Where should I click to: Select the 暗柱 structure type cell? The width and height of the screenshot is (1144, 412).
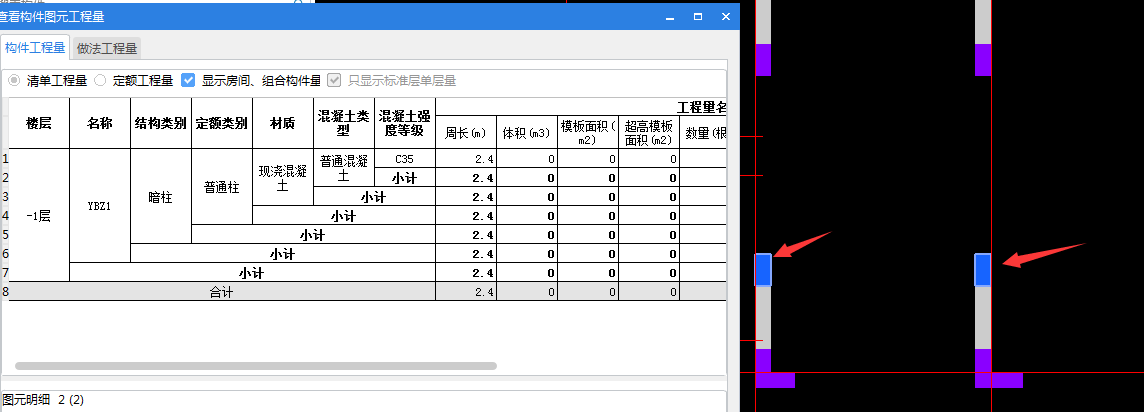[161, 196]
